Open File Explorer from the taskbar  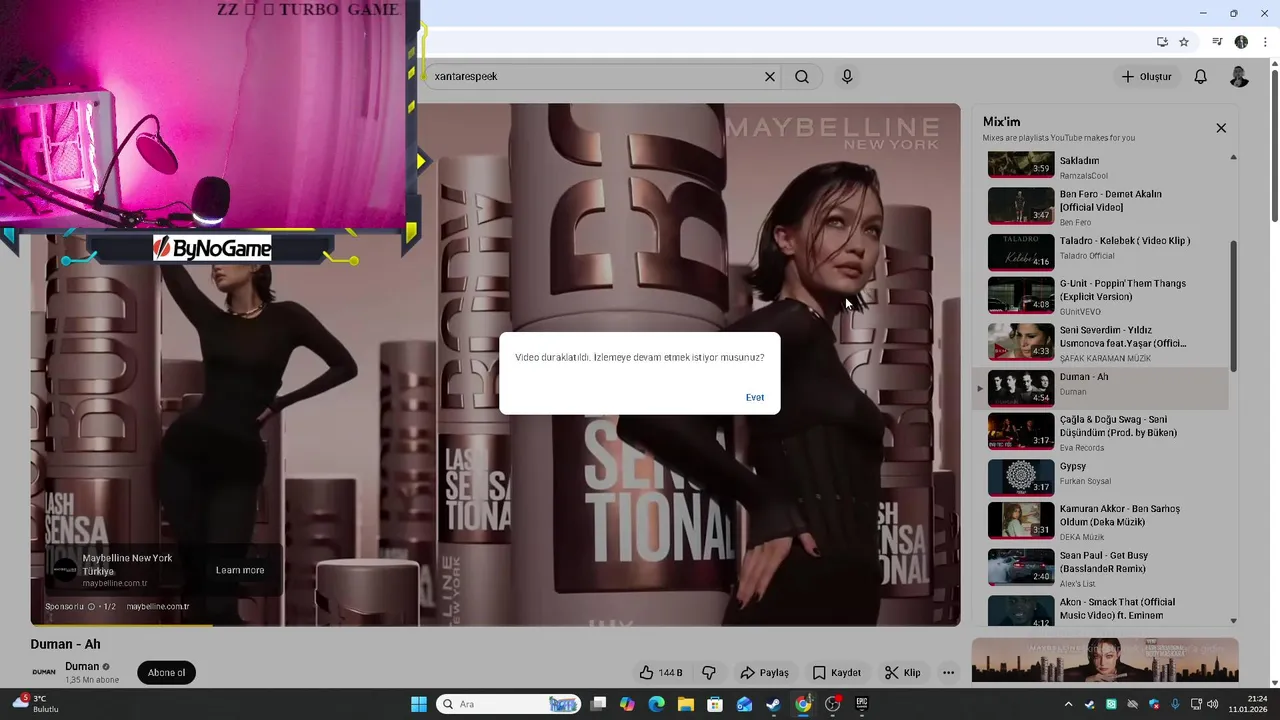coord(686,704)
